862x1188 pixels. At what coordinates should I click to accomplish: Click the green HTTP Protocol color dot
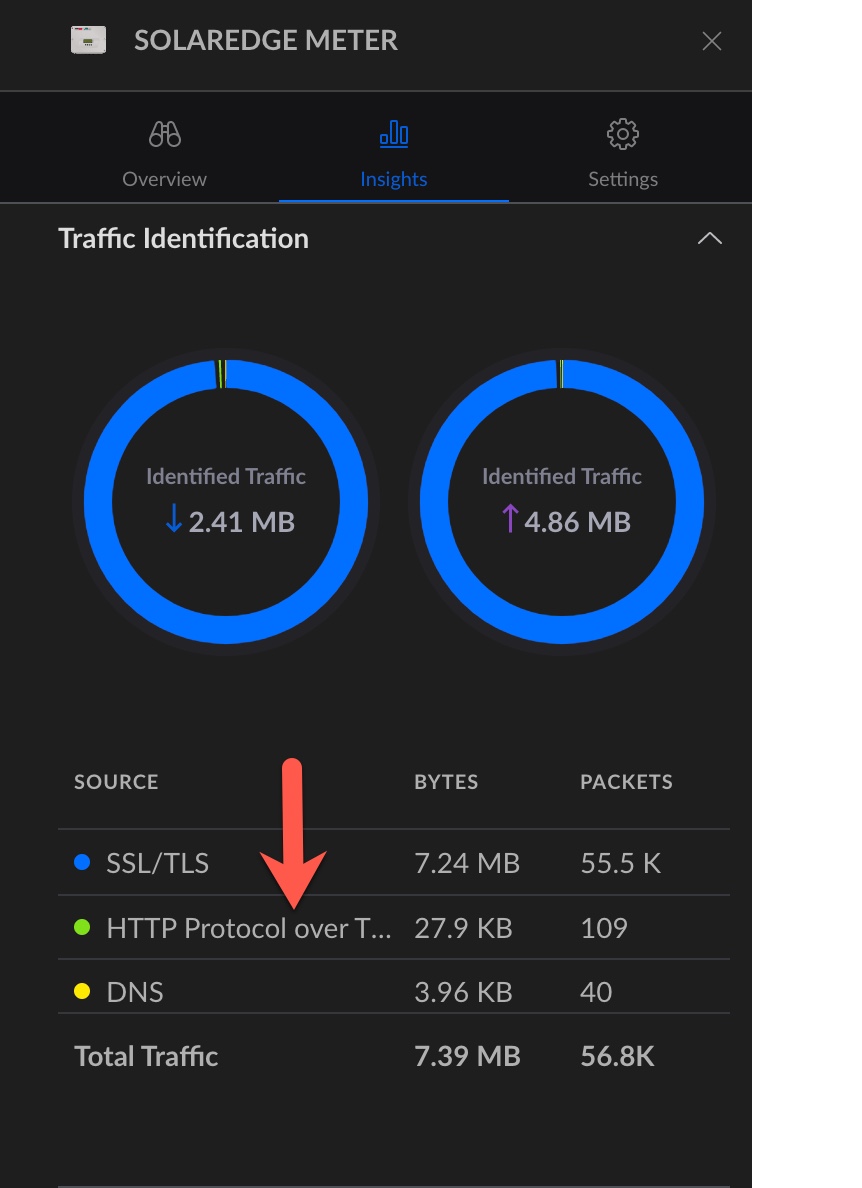82,927
